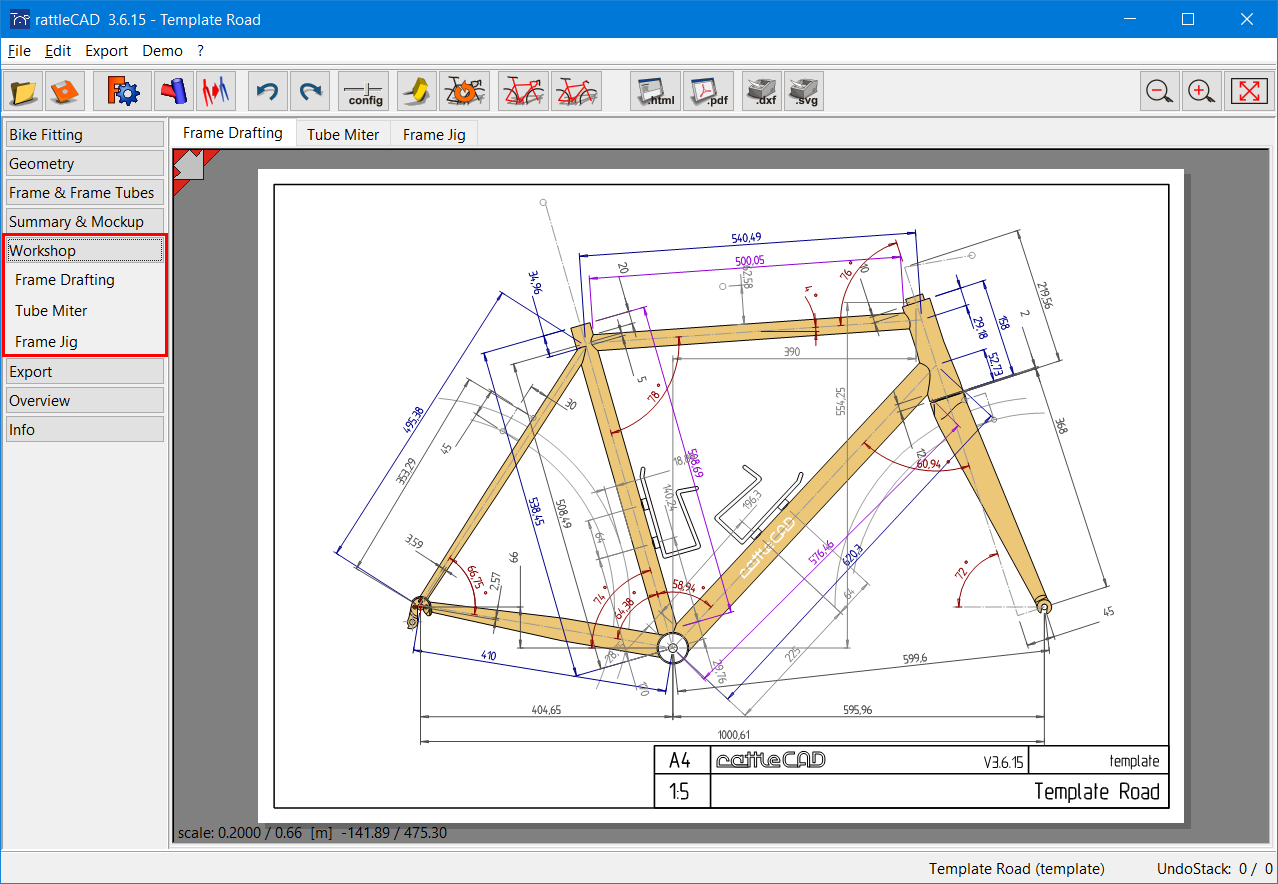The width and height of the screenshot is (1278, 884).
Task: Export the drawing as .html
Action: 655,91
